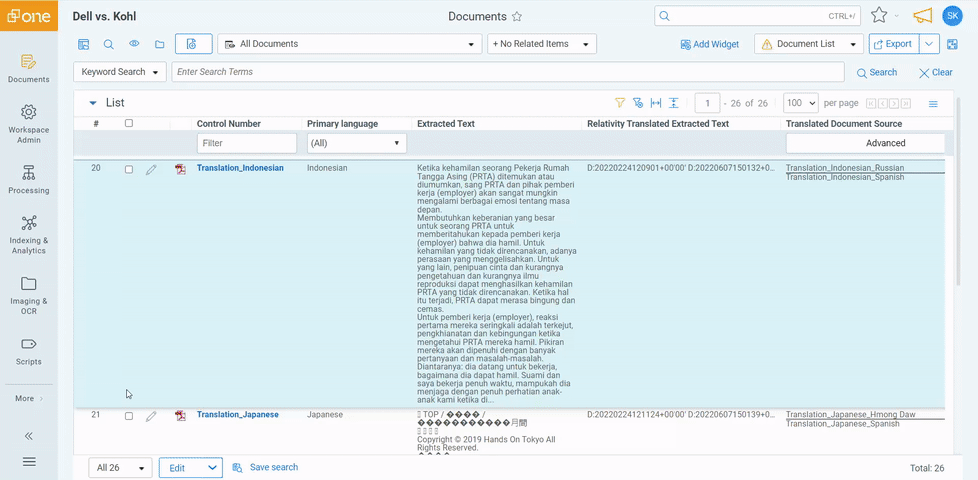The image size is (978, 480).
Task: Check the box for row 20
Action: 128,169
